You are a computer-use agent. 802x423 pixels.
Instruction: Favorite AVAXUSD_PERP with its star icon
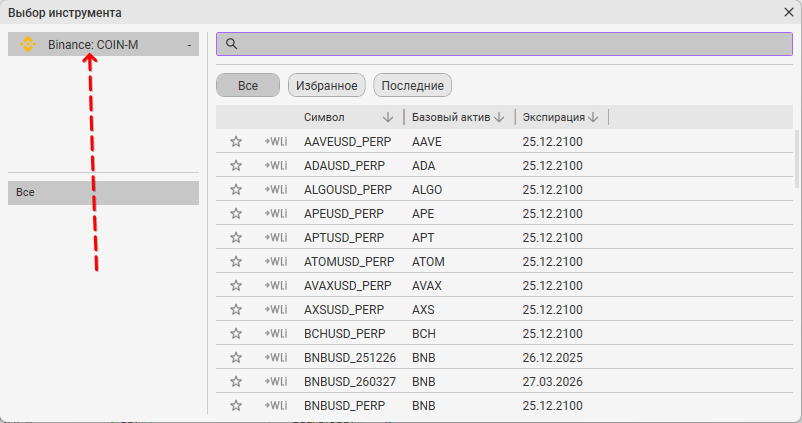pos(236,285)
